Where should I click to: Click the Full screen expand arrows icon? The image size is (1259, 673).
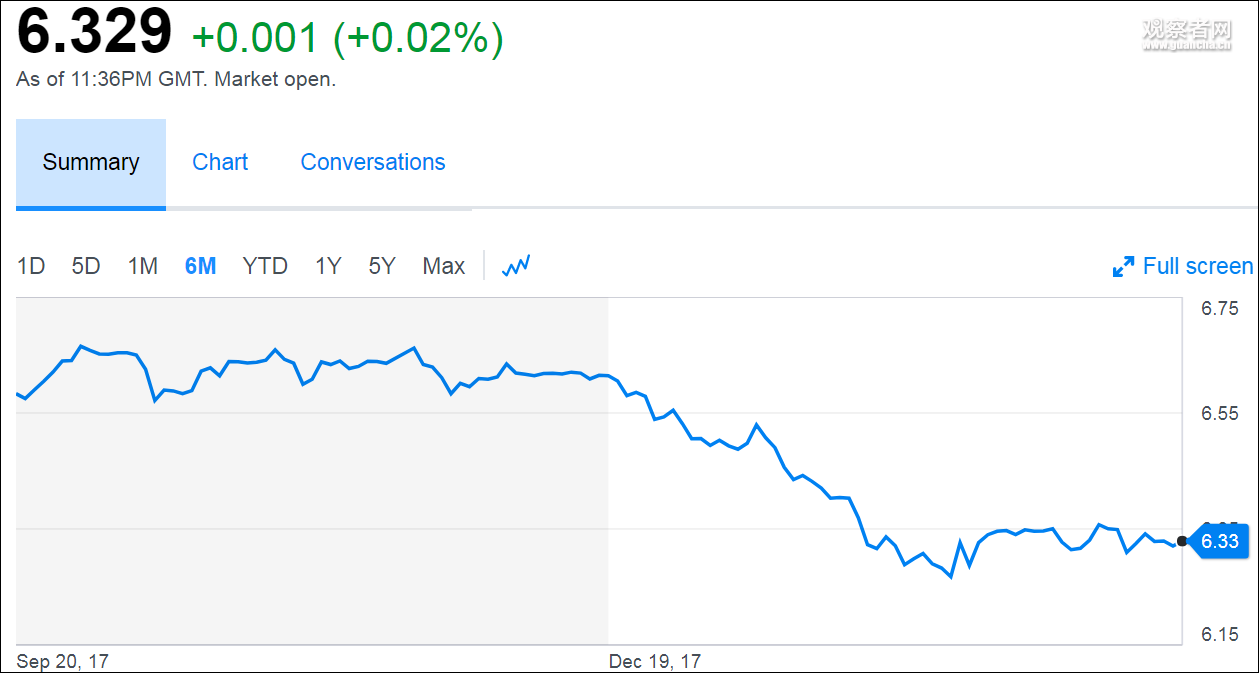pos(1124,267)
